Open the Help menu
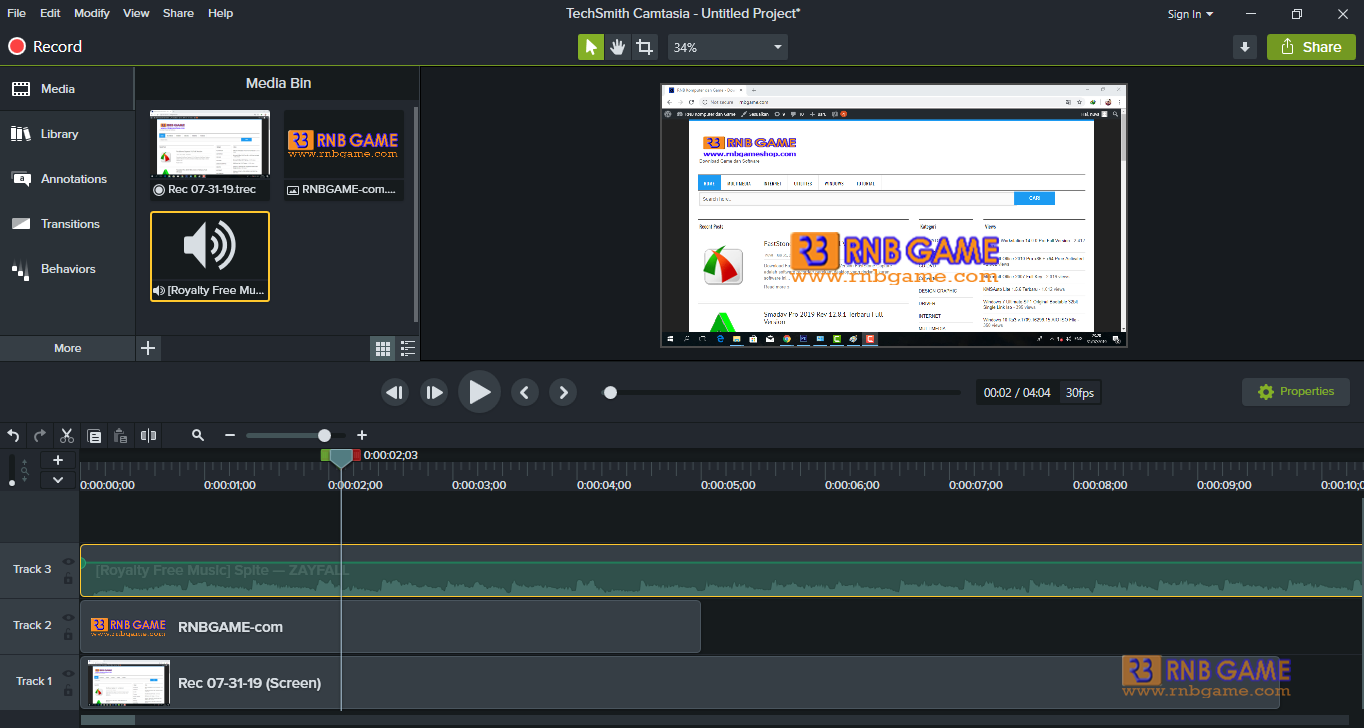1364x728 pixels. pyautogui.click(x=221, y=13)
